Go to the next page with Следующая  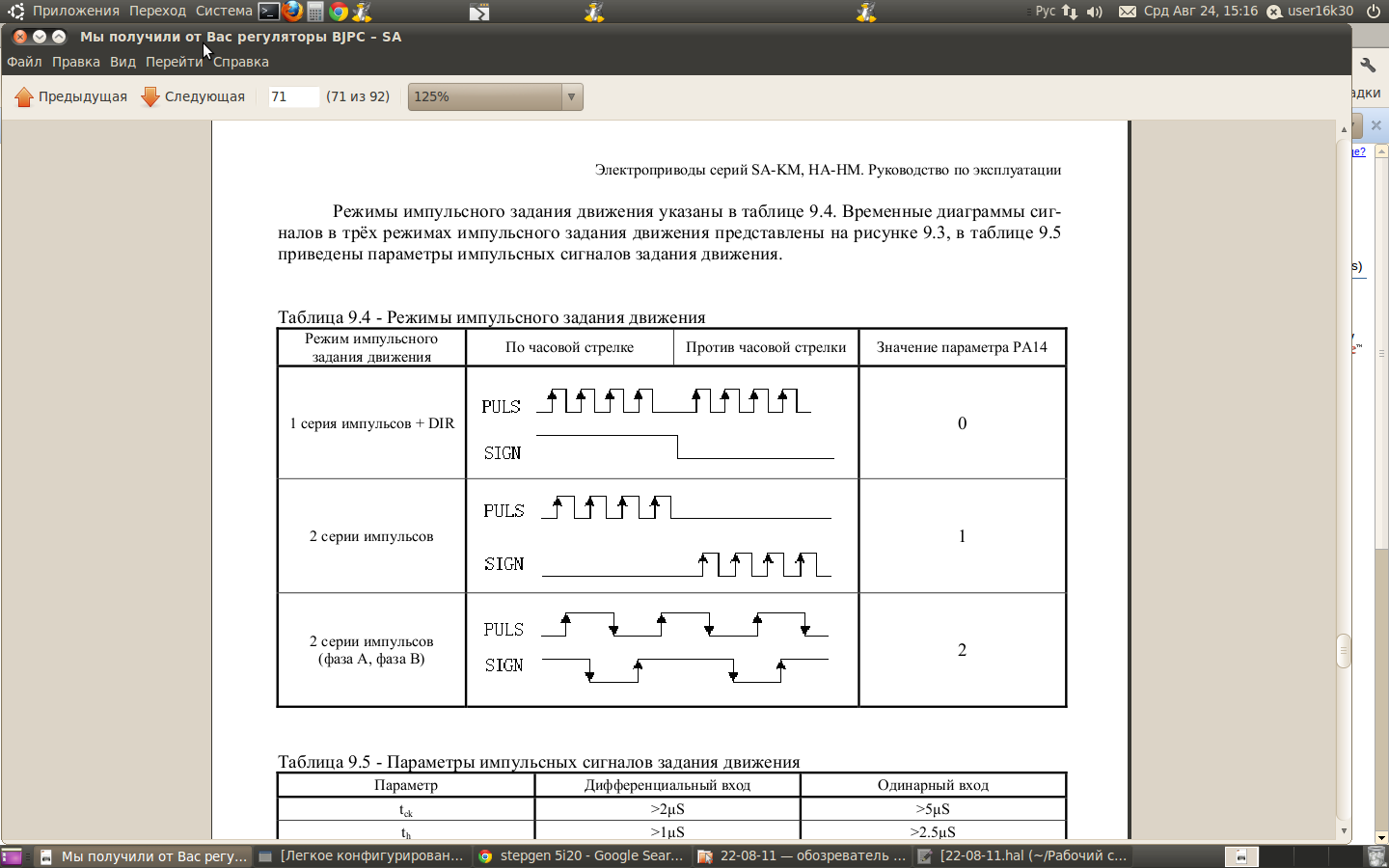click(x=193, y=96)
